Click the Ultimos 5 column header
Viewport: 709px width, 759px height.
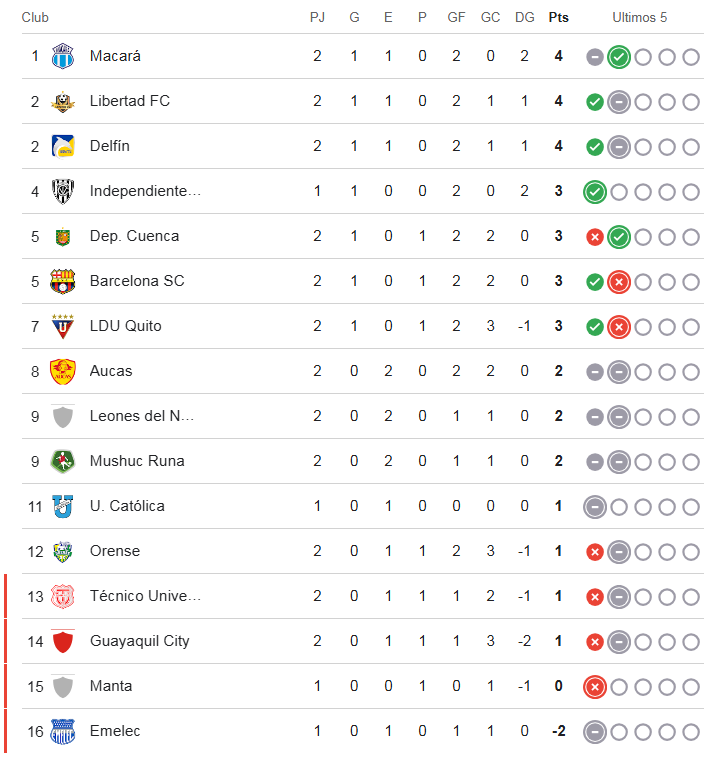tap(639, 17)
